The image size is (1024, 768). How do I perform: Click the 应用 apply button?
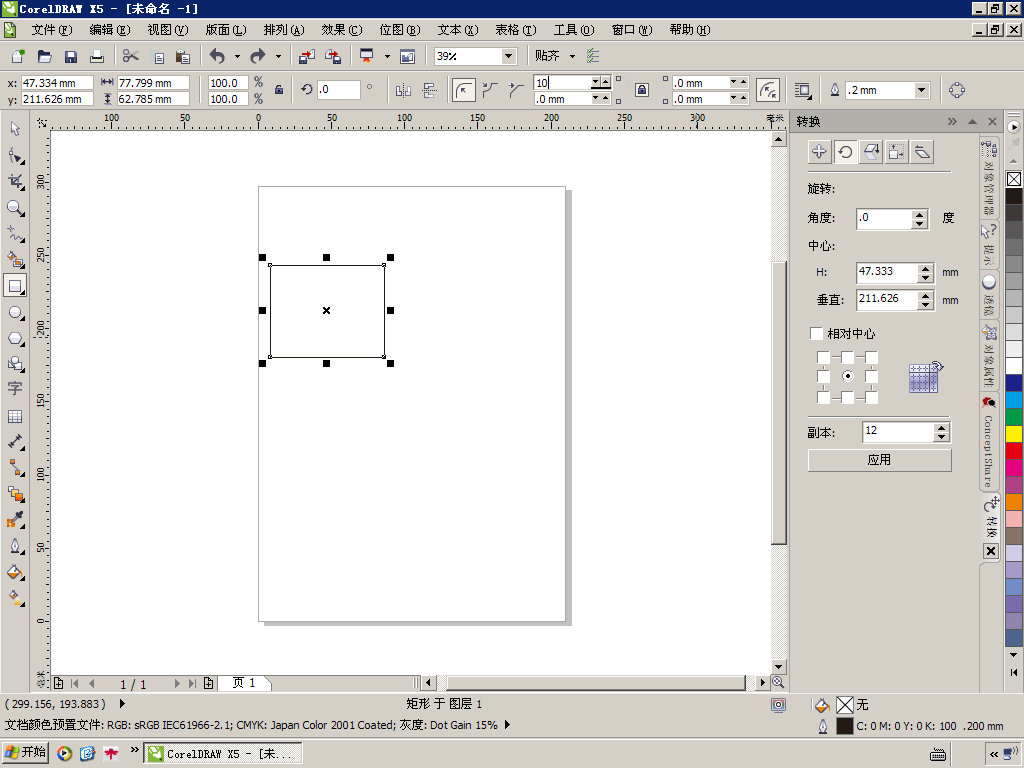coord(879,460)
